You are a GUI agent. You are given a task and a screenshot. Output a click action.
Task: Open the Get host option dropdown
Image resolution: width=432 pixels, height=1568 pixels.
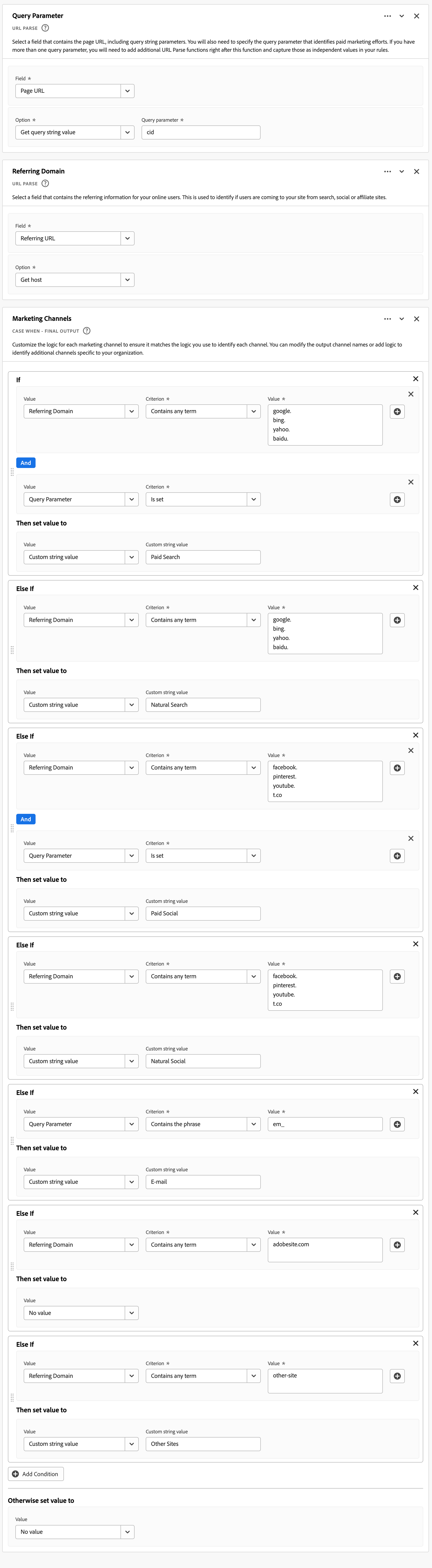pyautogui.click(x=127, y=280)
